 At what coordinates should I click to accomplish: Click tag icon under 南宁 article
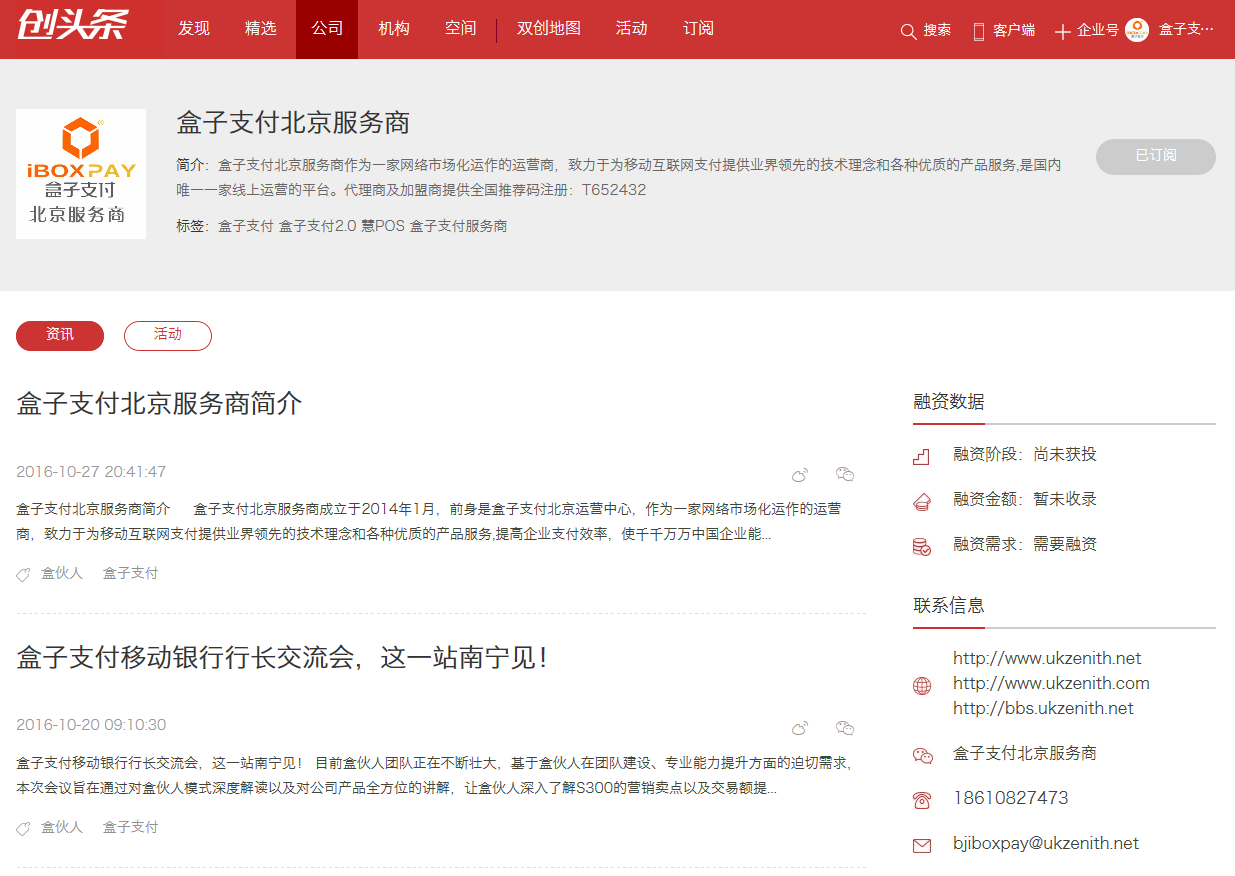(23, 829)
